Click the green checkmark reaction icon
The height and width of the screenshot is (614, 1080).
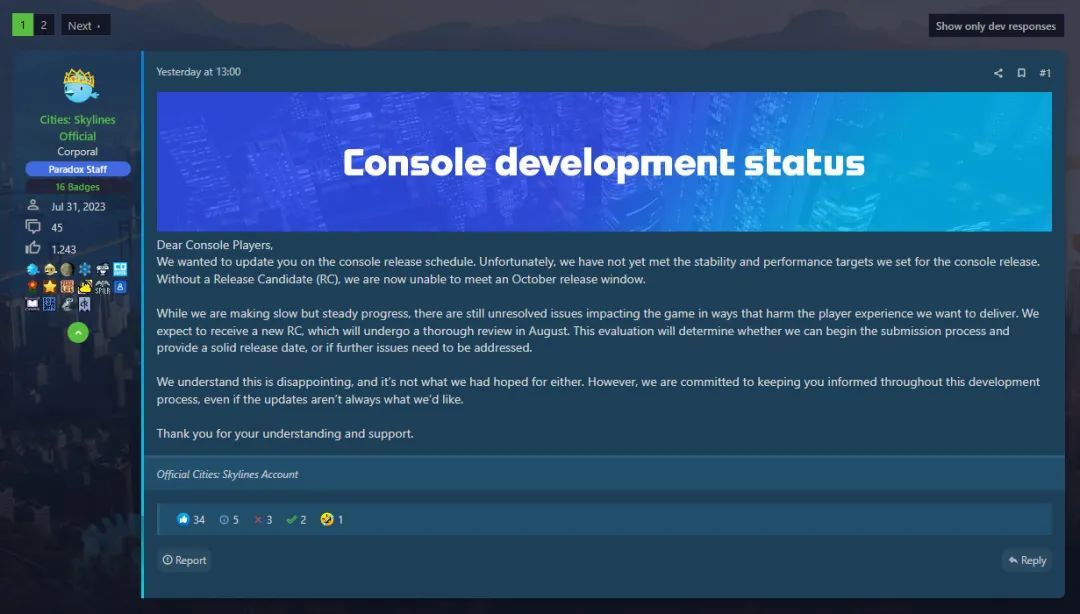291,520
